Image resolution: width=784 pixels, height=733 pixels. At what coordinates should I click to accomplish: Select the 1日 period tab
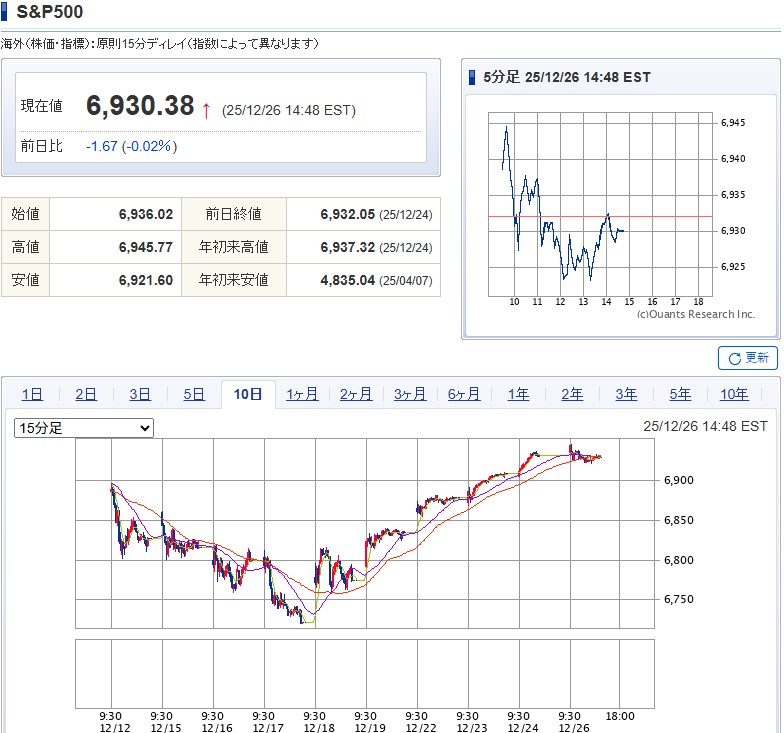click(32, 394)
